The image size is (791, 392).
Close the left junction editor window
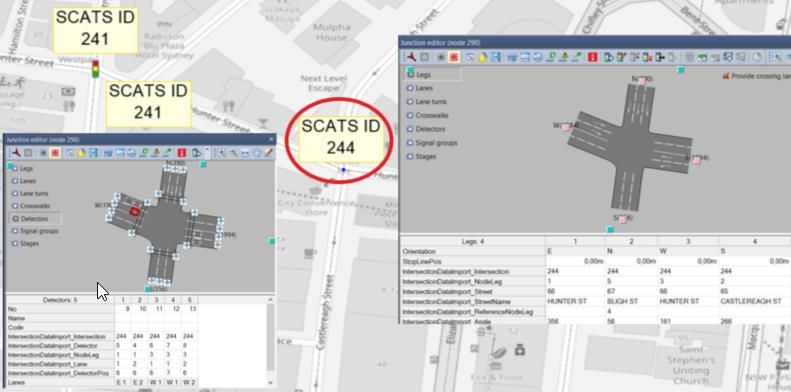[271, 139]
